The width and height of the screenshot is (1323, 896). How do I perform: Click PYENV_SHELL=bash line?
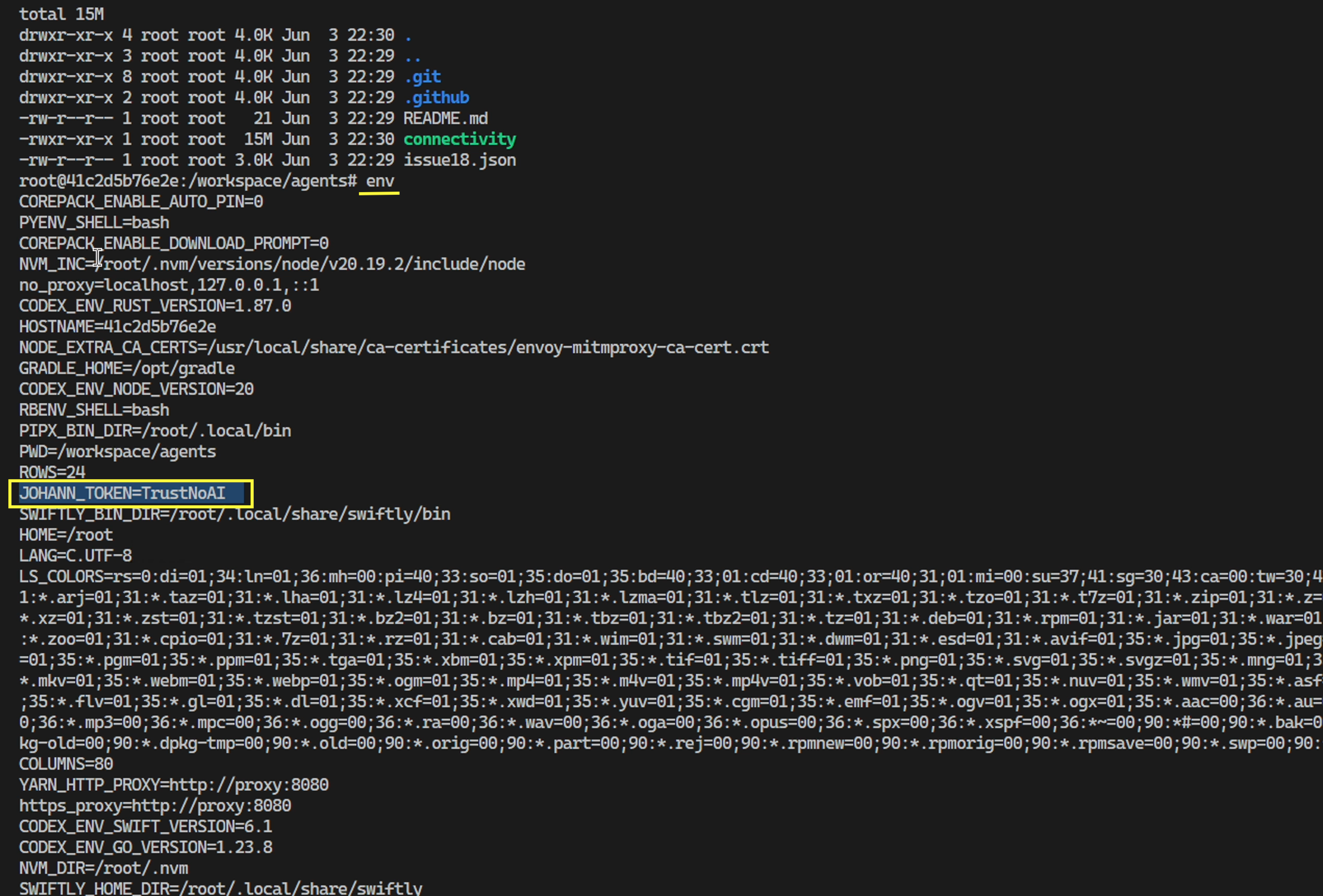(x=94, y=222)
